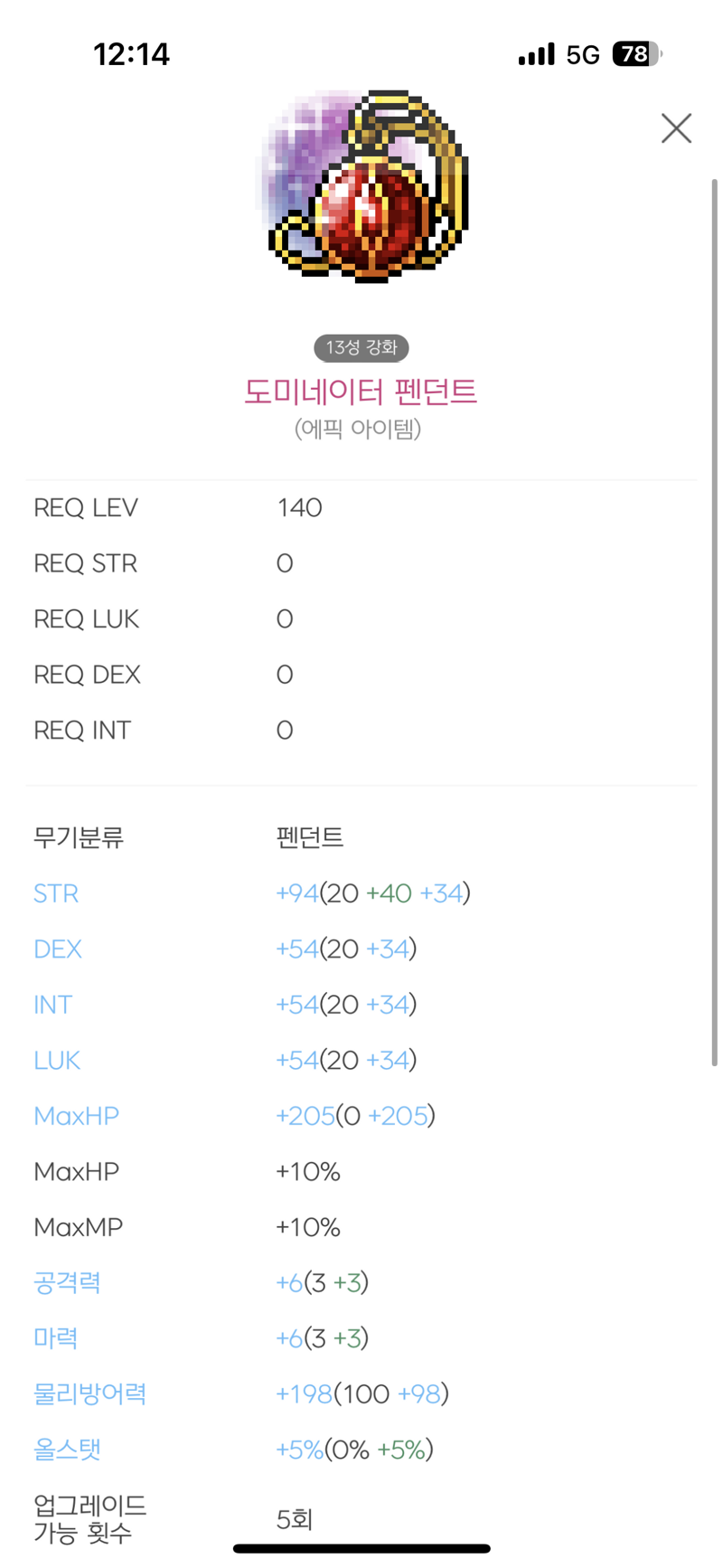Select the 물리방어력 defense stat row
The width and height of the screenshot is (723, 1568).
[361, 1393]
